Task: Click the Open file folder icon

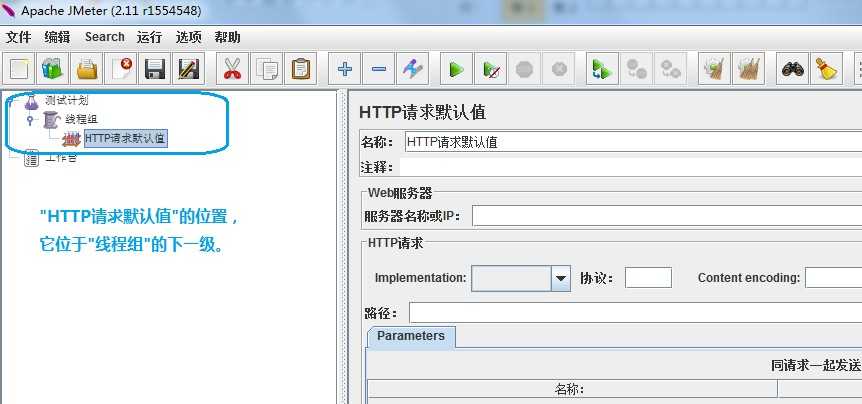Action: point(87,69)
